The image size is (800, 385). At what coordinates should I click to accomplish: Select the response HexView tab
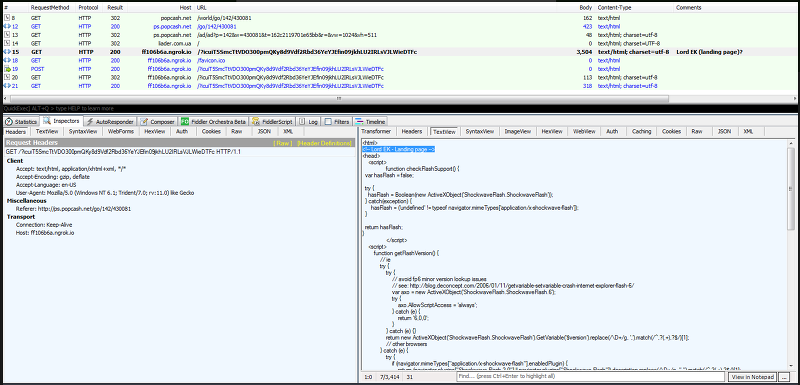552,132
